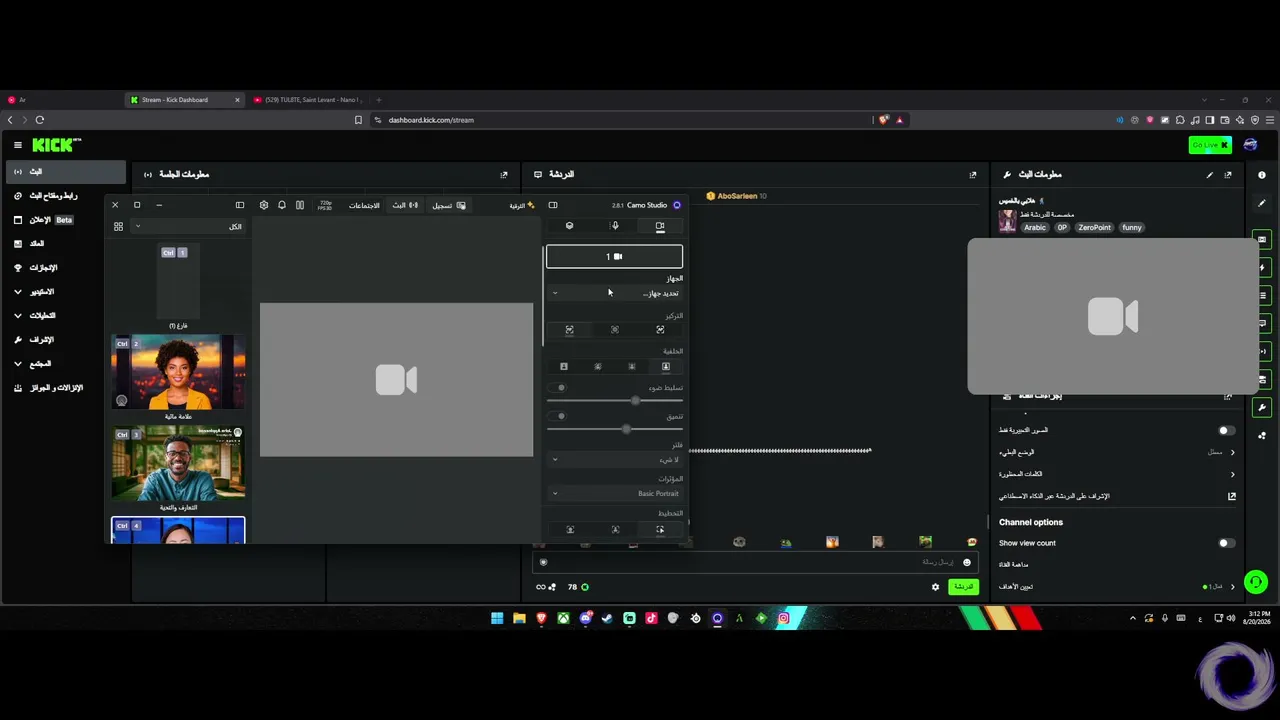Select the video camera tab in Camo

click(x=660, y=226)
